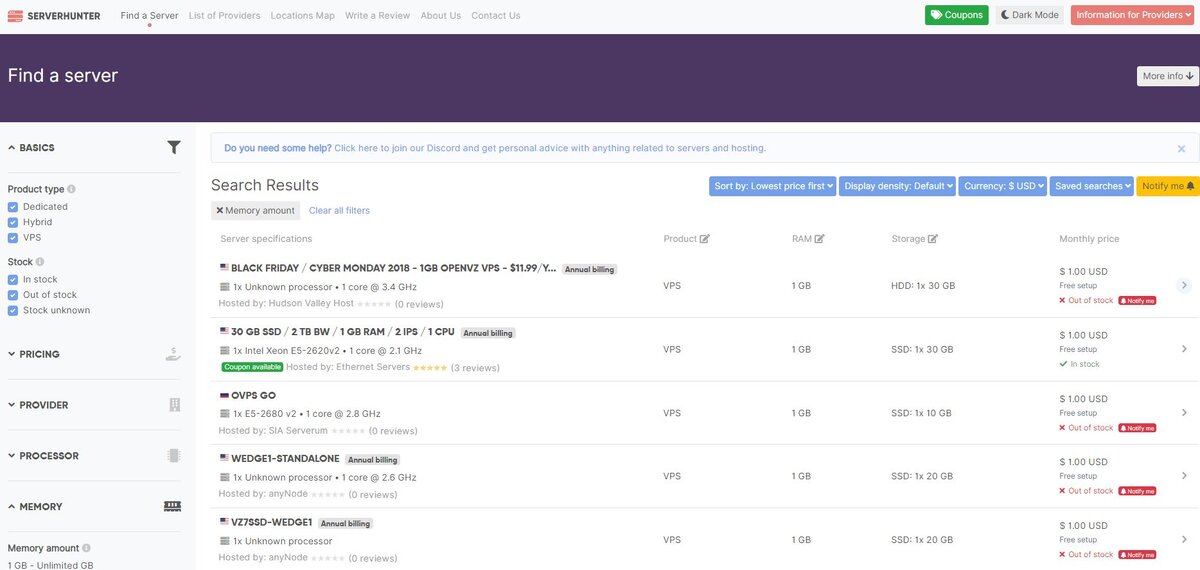The height and width of the screenshot is (570, 1200).
Task: Uncheck the Stock unknown option
Action: pos(13,310)
